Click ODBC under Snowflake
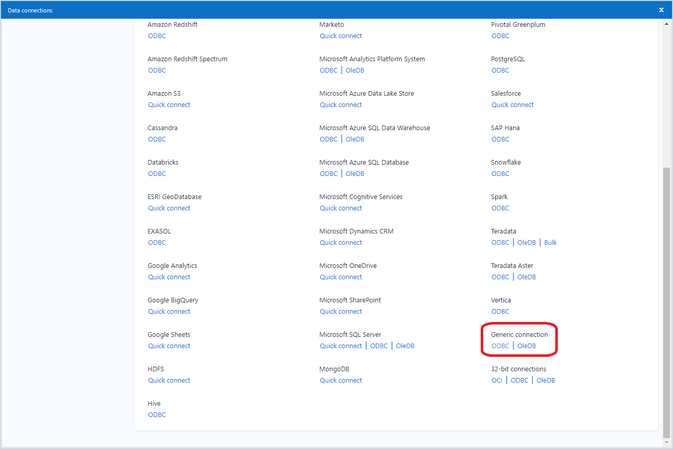Screen dimensions: 673x449 click(500, 174)
